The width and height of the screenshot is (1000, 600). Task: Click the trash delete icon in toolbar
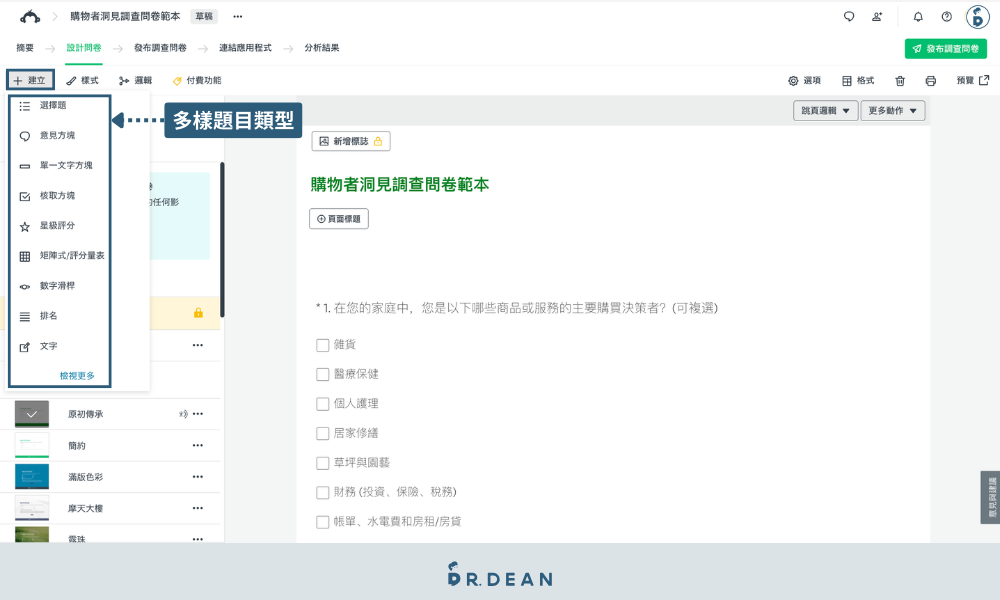pos(900,81)
